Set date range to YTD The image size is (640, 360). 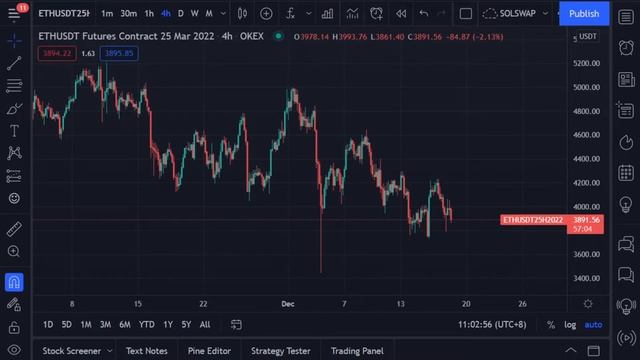coord(147,324)
